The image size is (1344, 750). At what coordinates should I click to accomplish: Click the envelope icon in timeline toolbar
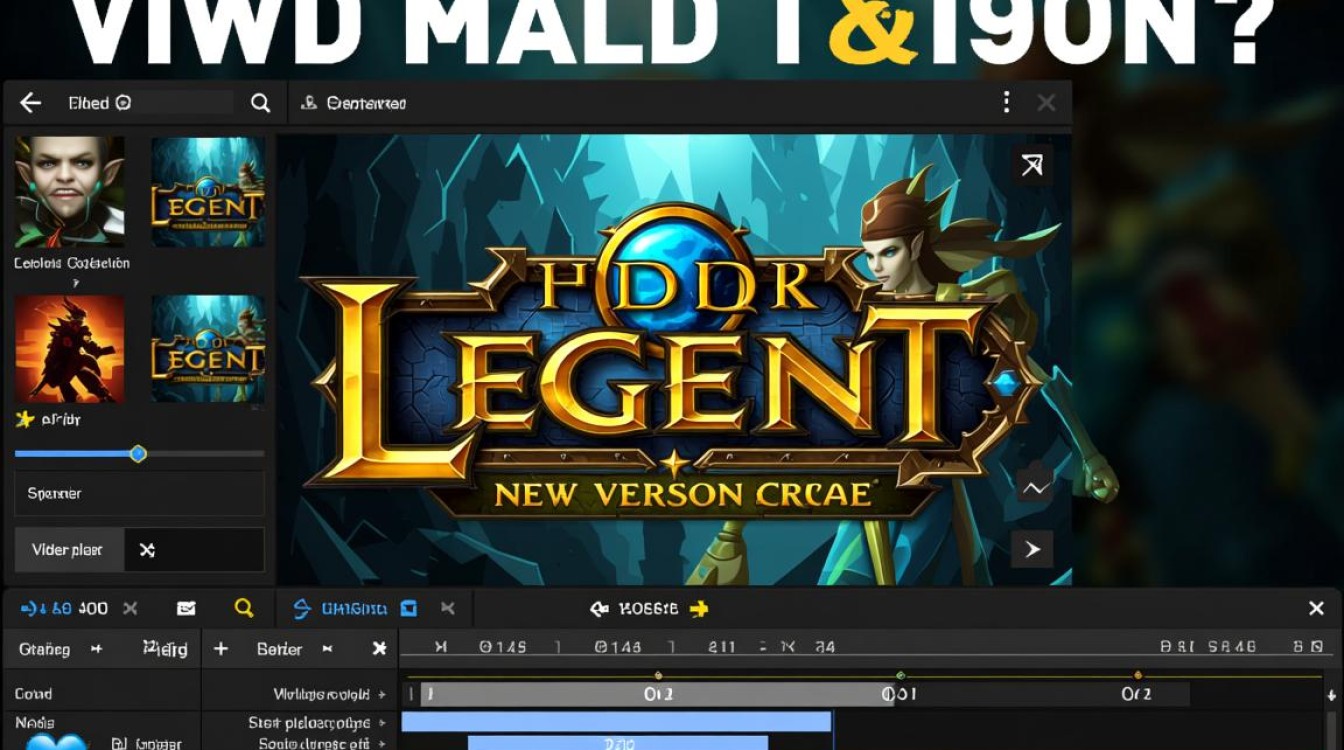tap(186, 608)
